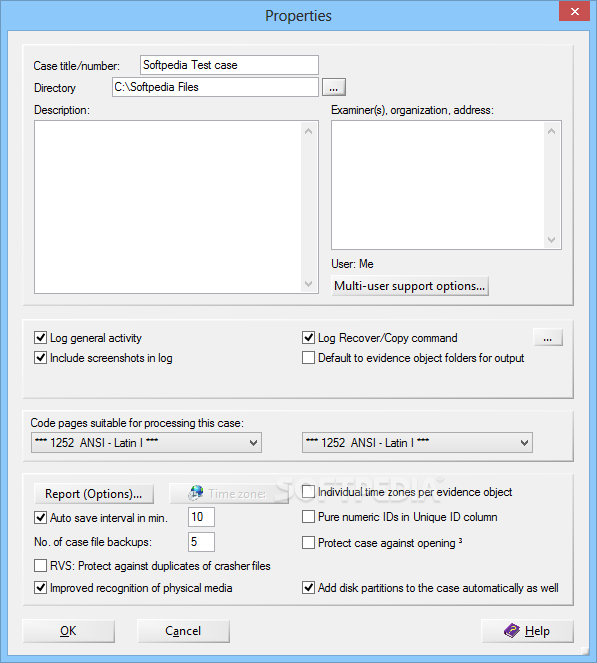Image resolution: width=597 pixels, height=663 pixels.
Task: Click the globe icon on Time zone button
Action: pos(196,493)
